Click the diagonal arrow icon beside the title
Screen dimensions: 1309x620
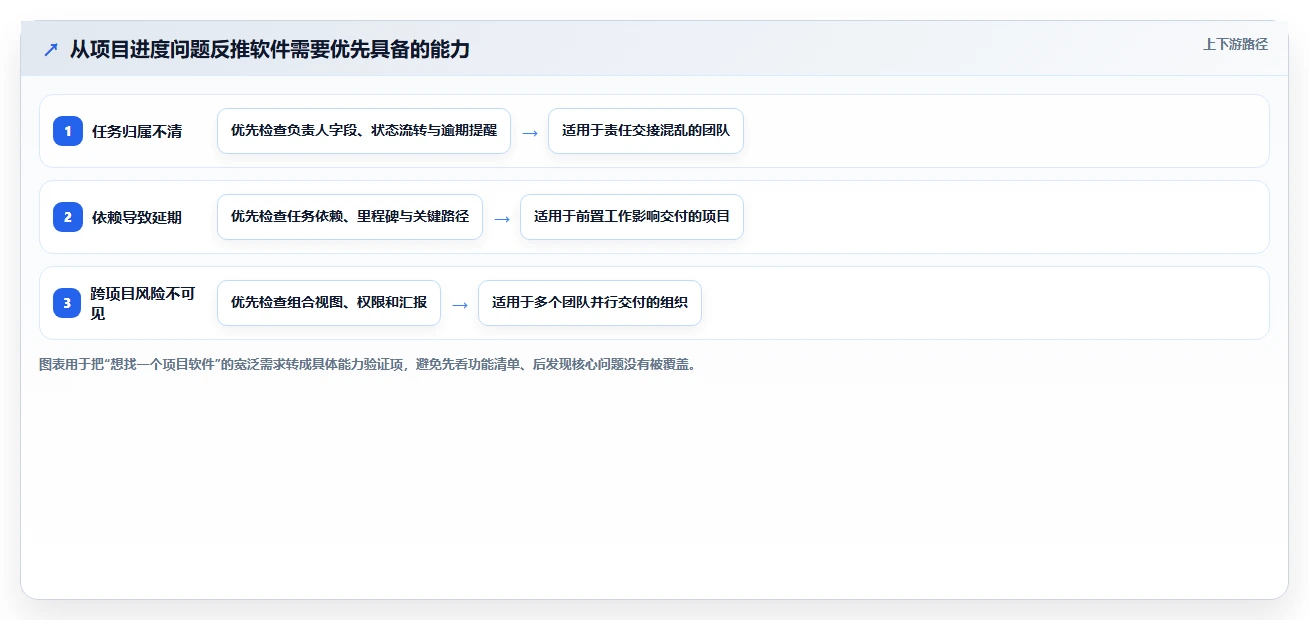(51, 49)
